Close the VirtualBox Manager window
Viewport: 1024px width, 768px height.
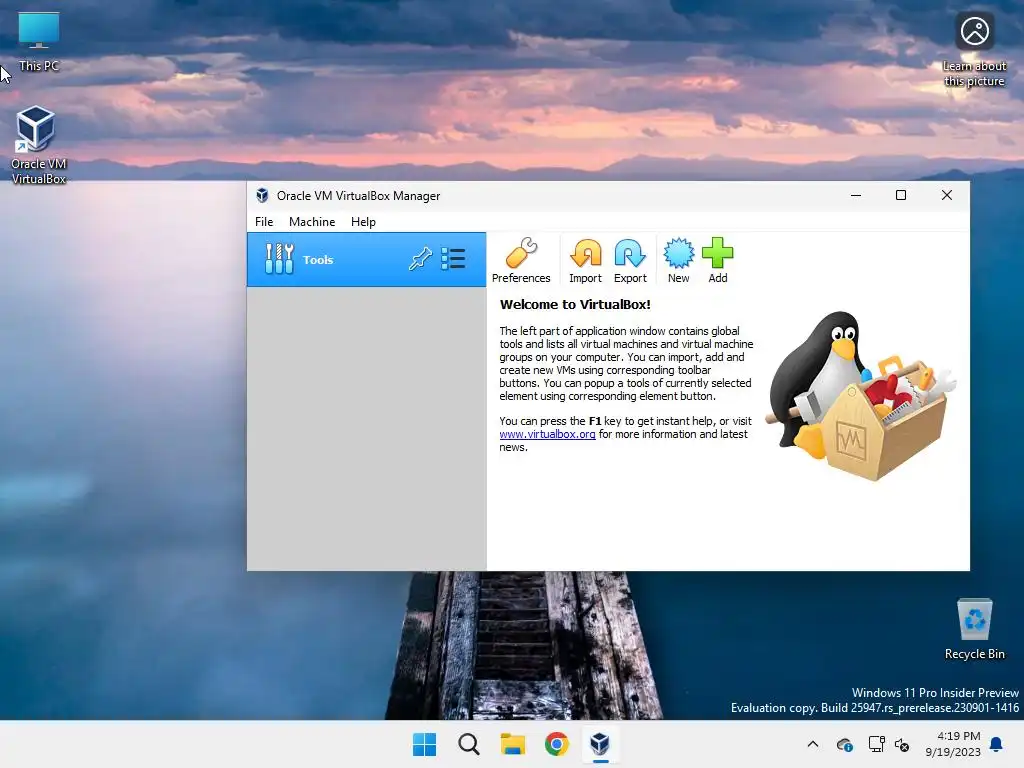click(x=946, y=195)
